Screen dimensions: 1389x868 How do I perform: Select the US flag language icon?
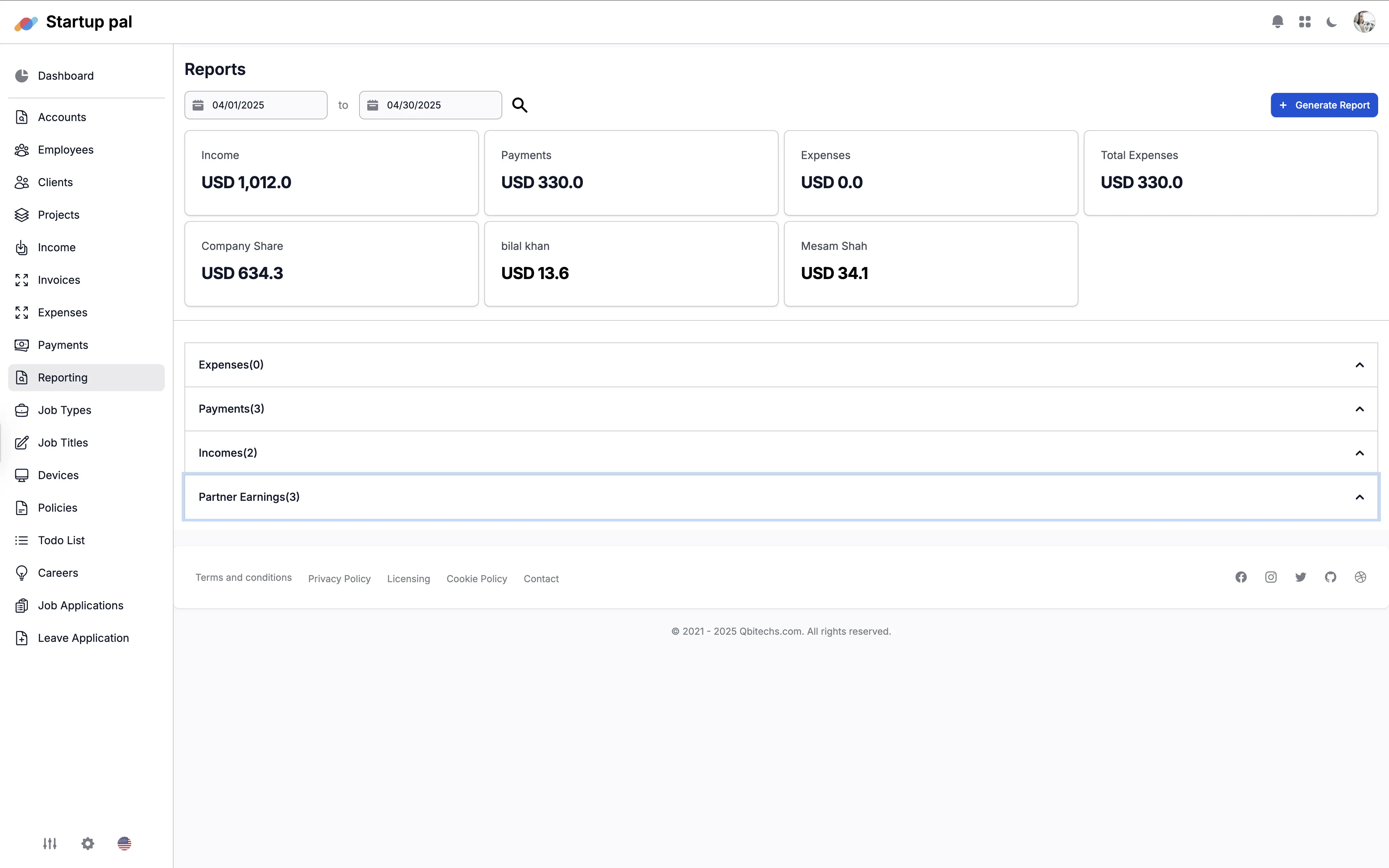[124, 843]
